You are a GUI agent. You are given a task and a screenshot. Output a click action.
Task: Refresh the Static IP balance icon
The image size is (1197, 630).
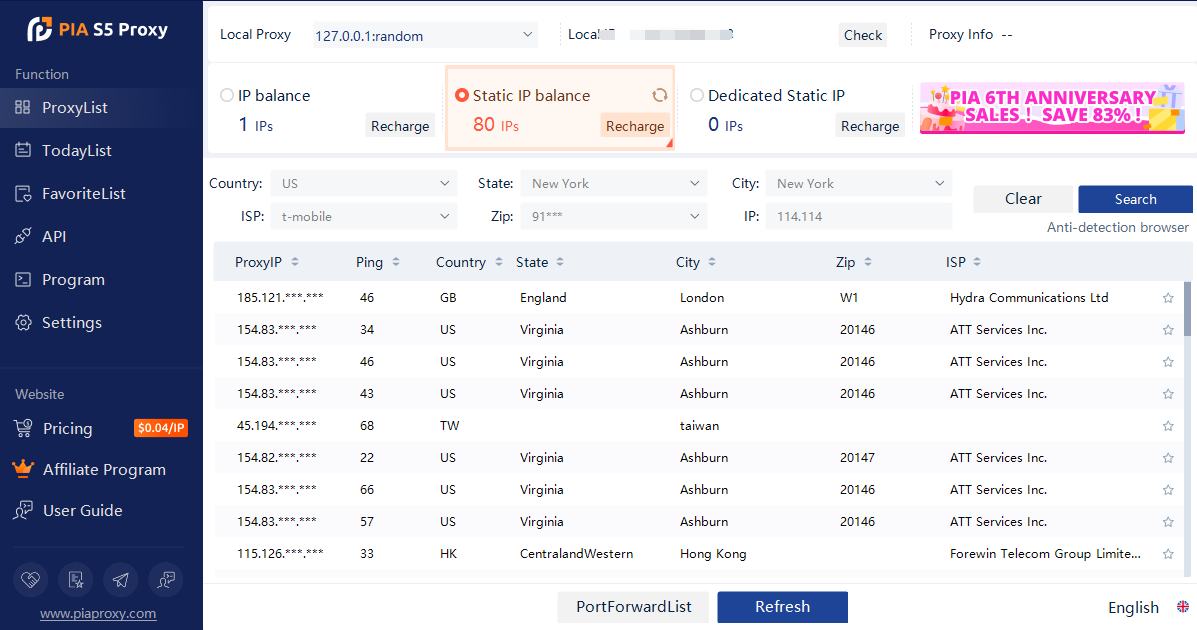click(660, 95)
